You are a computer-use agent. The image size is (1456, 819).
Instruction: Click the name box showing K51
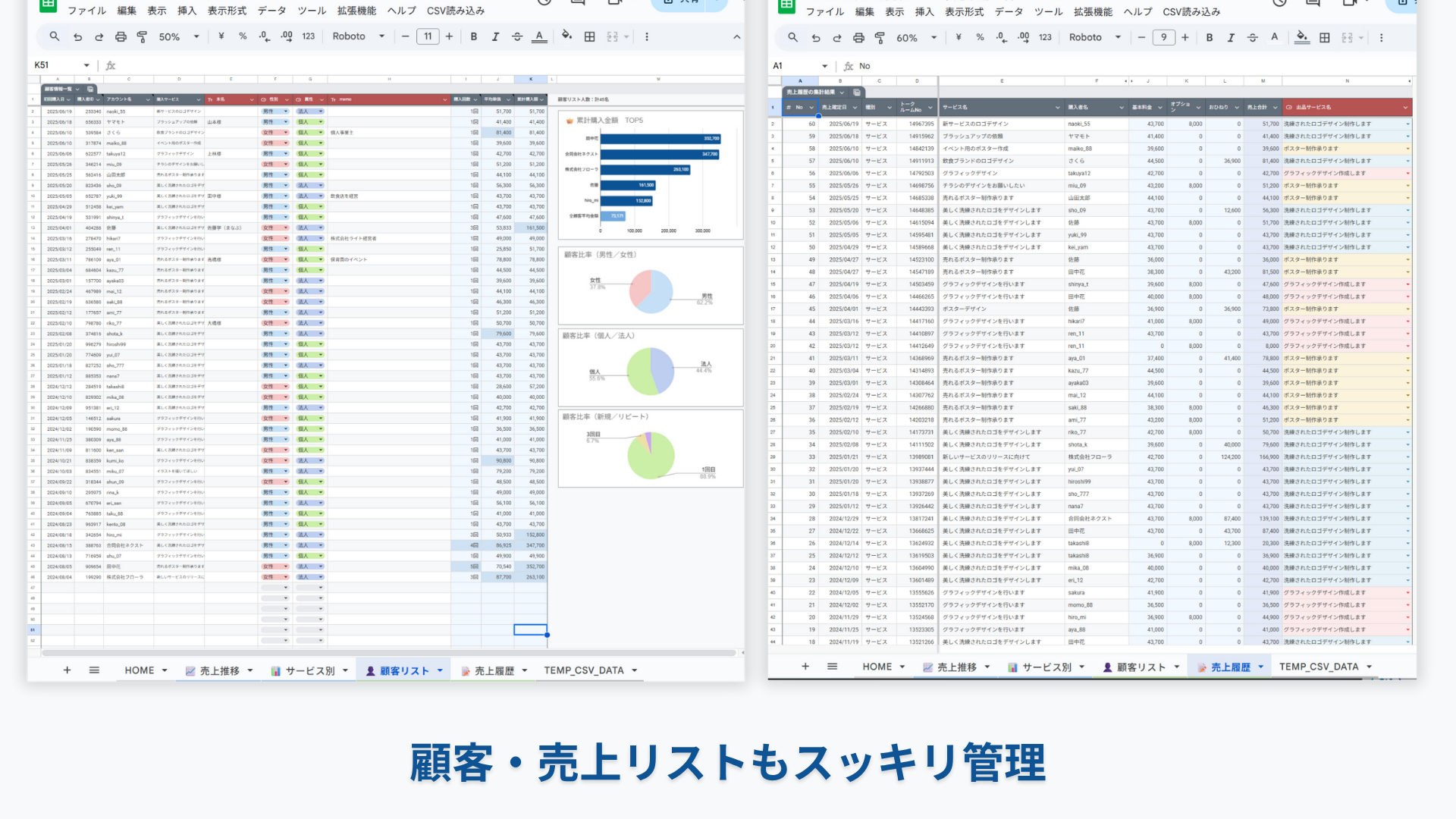[61, 65]
